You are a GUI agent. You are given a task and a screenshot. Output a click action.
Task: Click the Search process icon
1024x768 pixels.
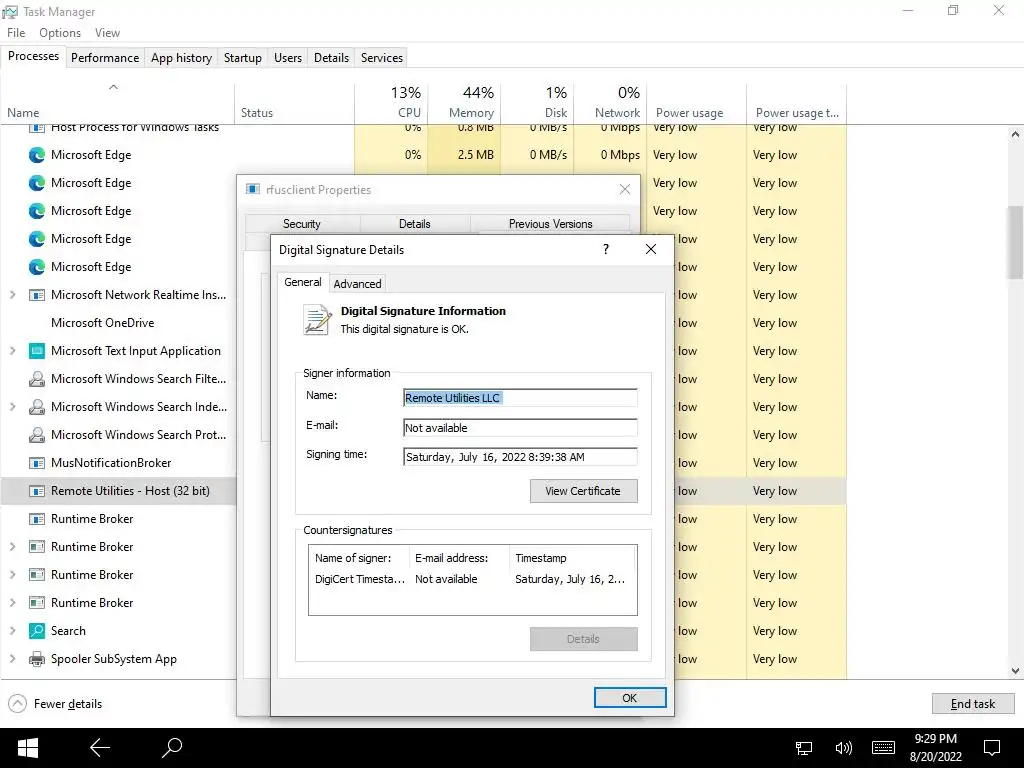click(x=37, y=631)
